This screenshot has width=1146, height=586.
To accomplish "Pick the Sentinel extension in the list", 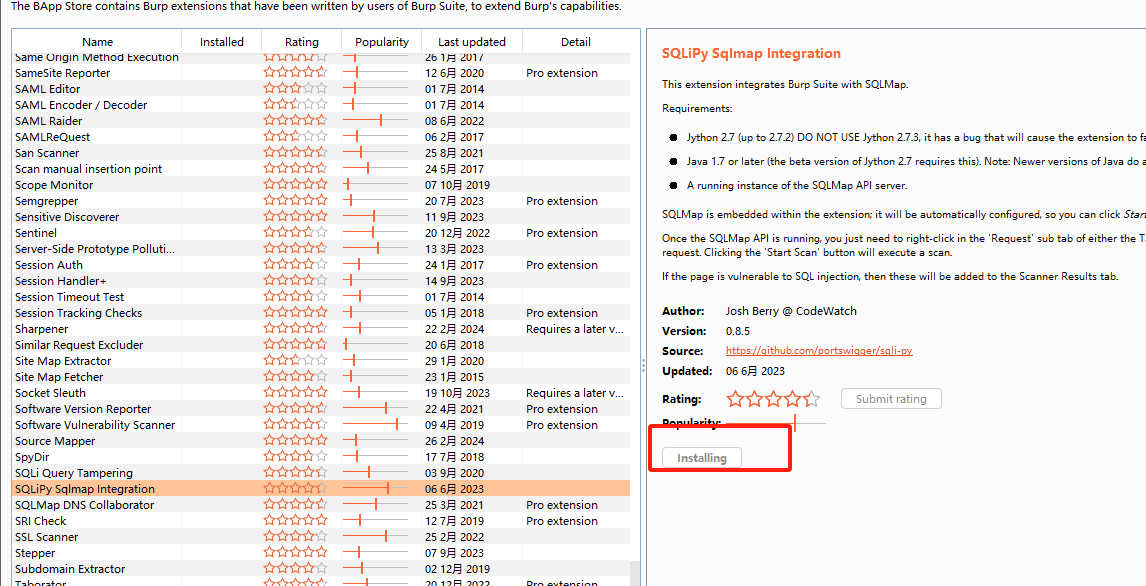I will (322, 233).
